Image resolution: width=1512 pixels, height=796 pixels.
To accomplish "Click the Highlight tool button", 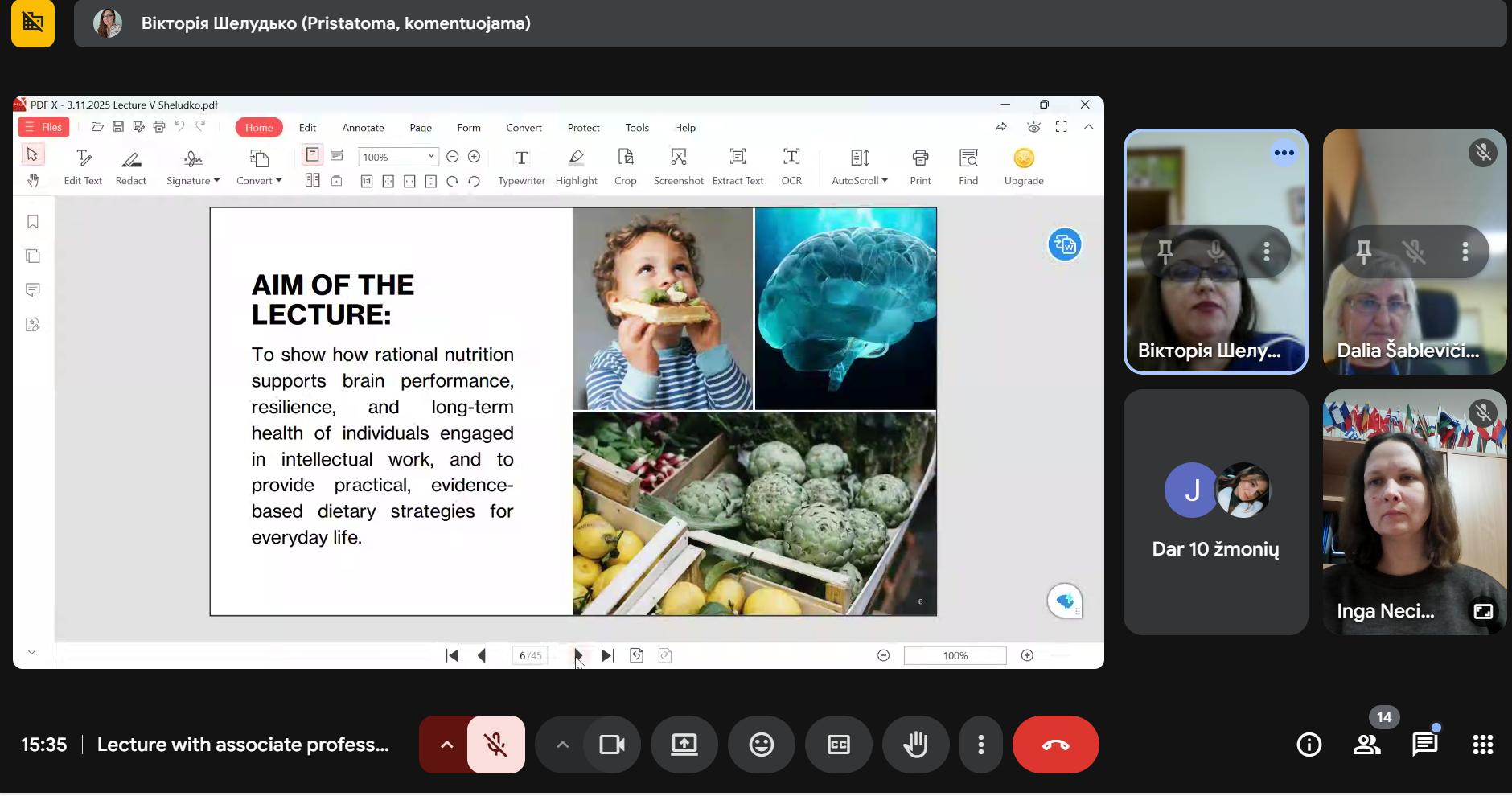I will (576, 166).
